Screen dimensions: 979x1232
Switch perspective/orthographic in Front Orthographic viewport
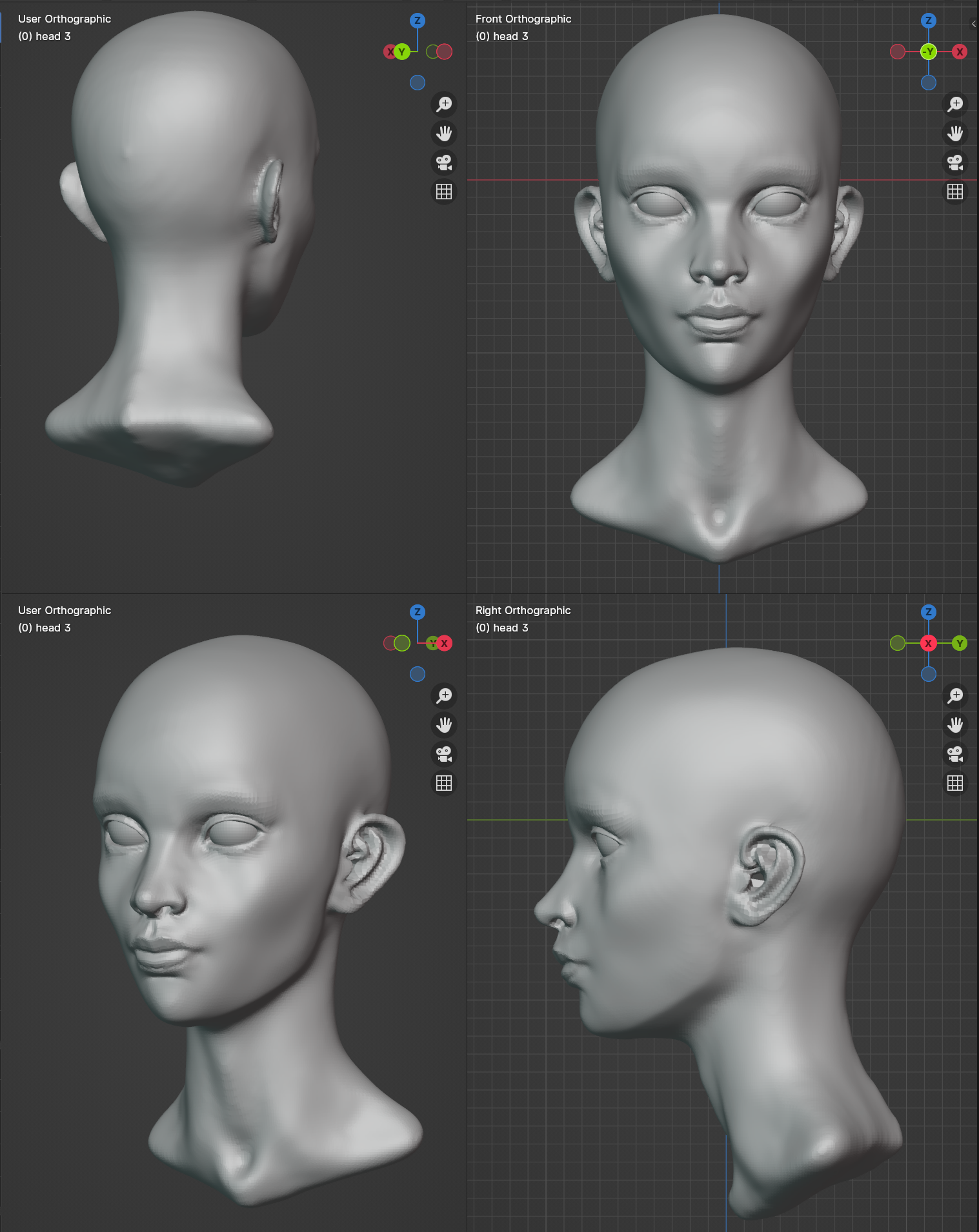click(955, 192)
